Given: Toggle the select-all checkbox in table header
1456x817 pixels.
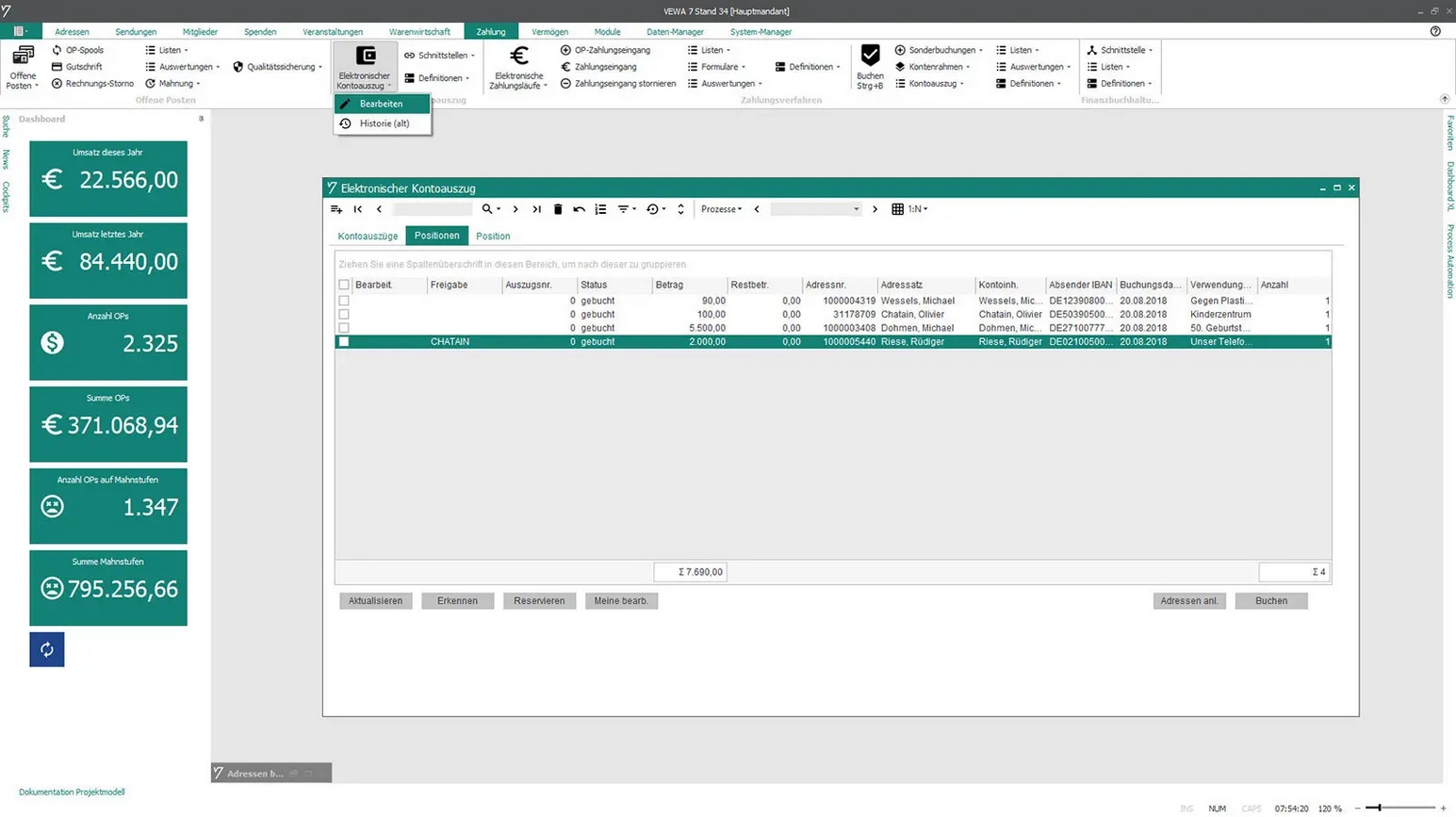Looking at the screenshot, I should coord(344,285).
